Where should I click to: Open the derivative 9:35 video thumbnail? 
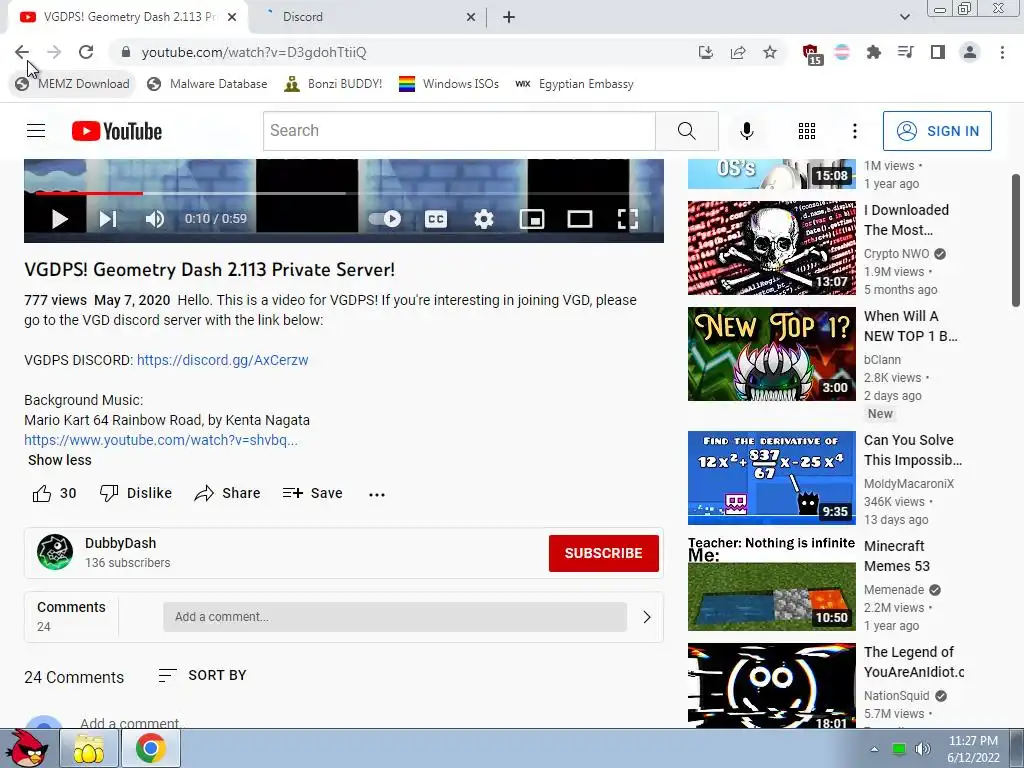point(771,477)
